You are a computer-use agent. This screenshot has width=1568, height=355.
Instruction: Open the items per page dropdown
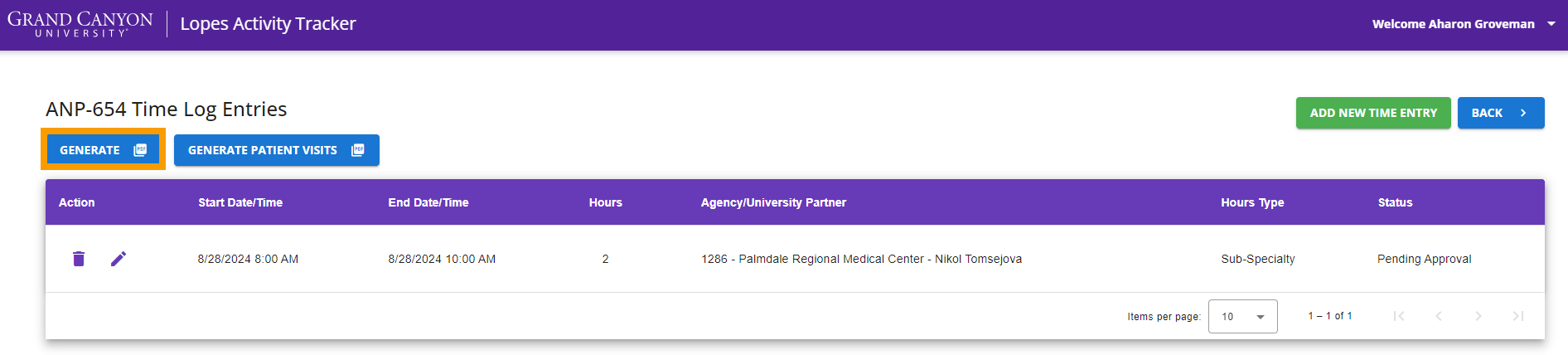coord(1243,316)
